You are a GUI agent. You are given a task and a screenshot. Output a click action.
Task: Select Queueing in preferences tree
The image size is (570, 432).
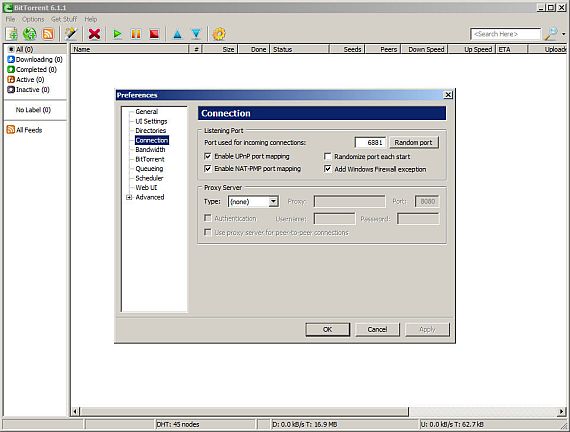(x=149, y=169)
